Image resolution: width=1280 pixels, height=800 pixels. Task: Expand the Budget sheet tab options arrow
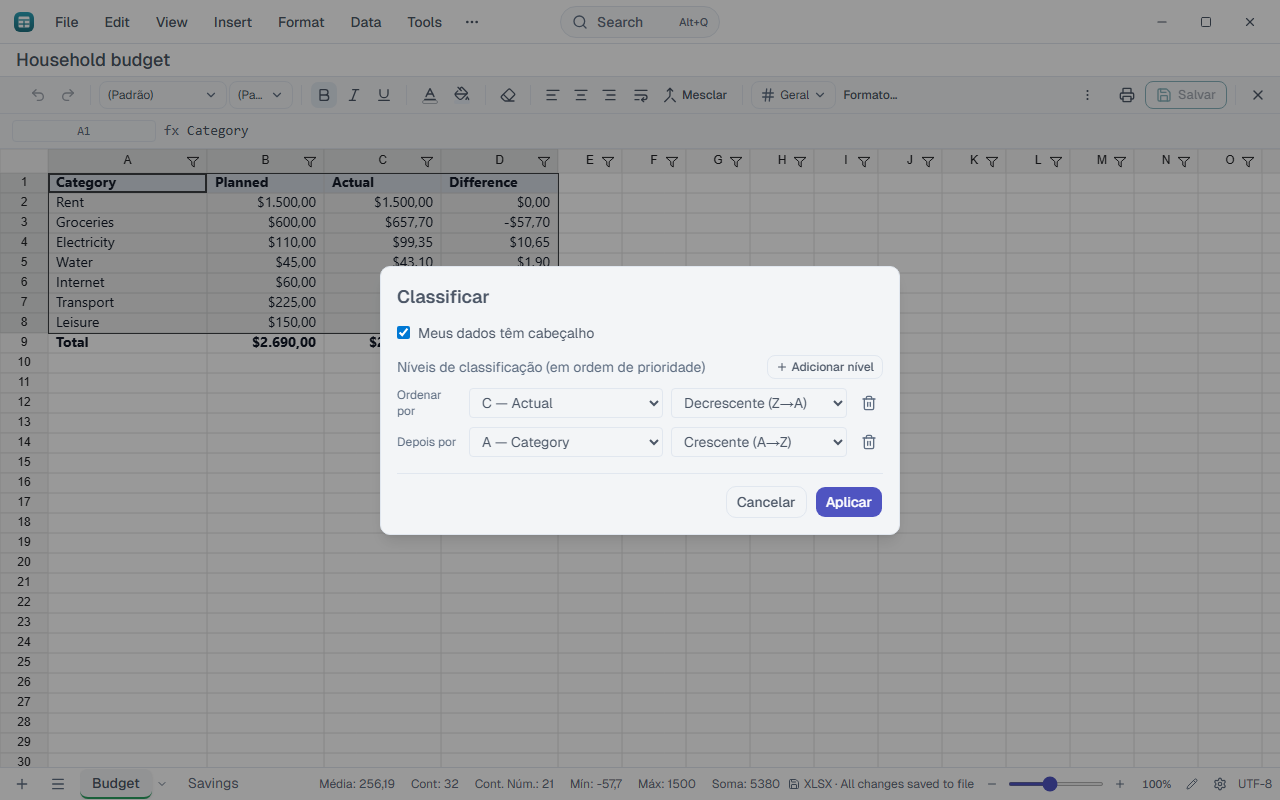[x=162, y=784]
